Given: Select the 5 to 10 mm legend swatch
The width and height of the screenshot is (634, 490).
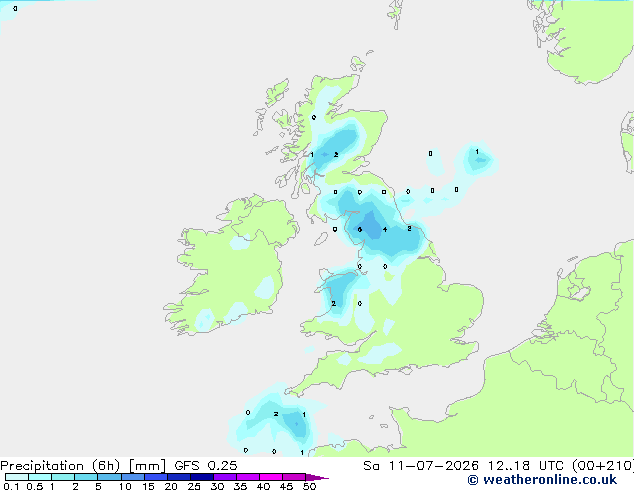Looking at the screenshot, I should click(109, 477).
